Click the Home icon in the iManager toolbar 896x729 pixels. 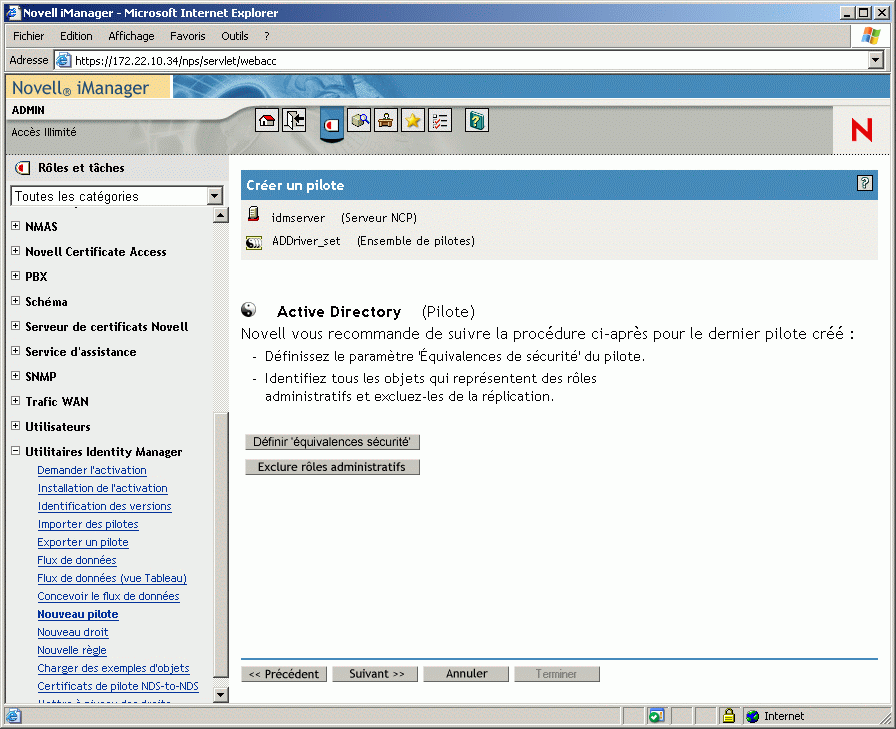point(267,120)
